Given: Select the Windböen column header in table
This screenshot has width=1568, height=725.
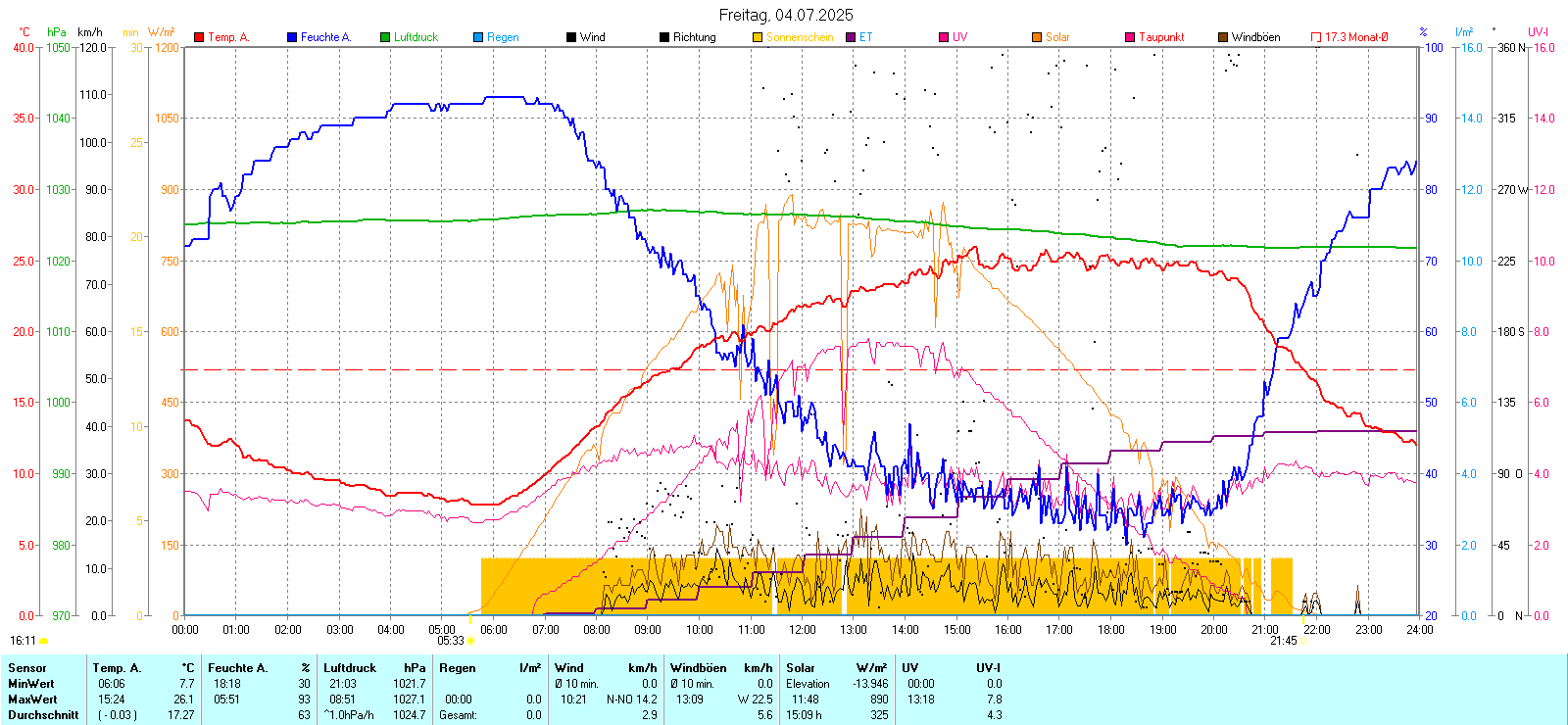Looking at the screenshot, I should pos(699,668).
